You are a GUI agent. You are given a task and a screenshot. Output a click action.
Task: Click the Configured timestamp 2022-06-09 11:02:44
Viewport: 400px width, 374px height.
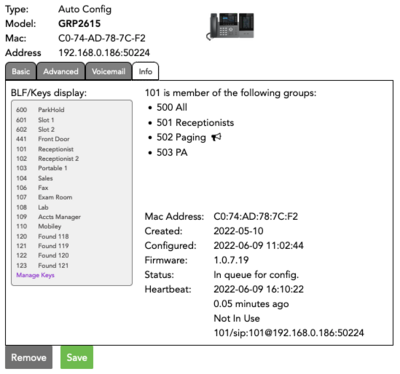coord(258,246)
